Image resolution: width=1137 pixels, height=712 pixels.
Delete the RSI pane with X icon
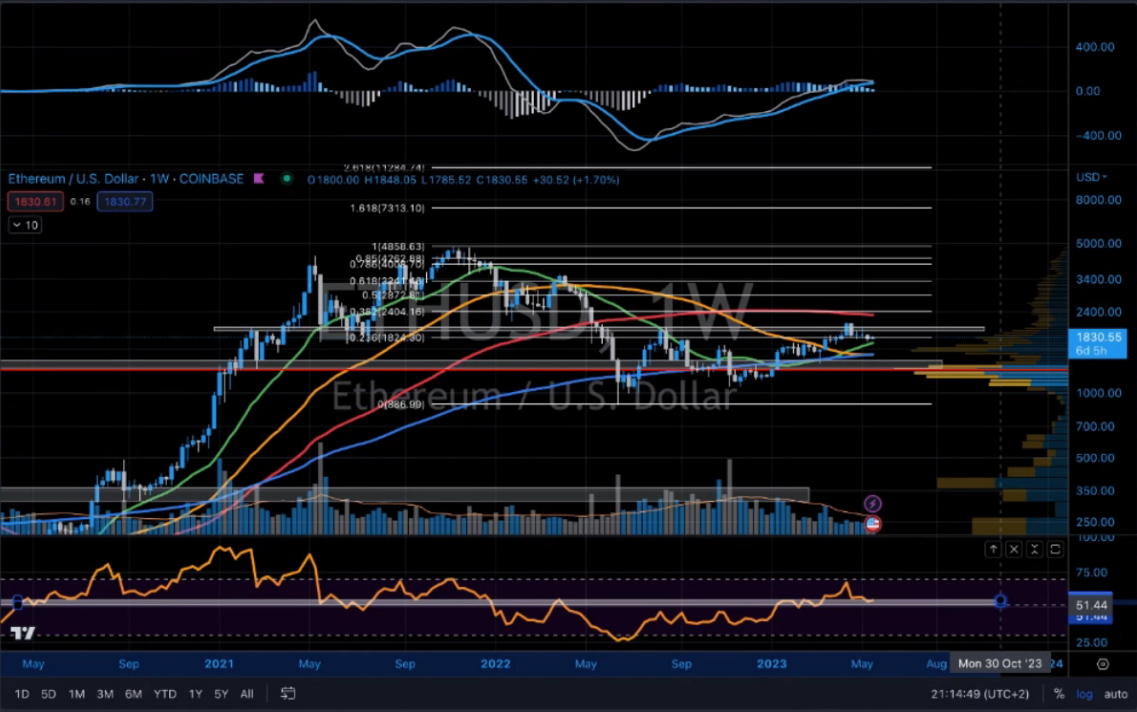click(x=1013, y=549)
